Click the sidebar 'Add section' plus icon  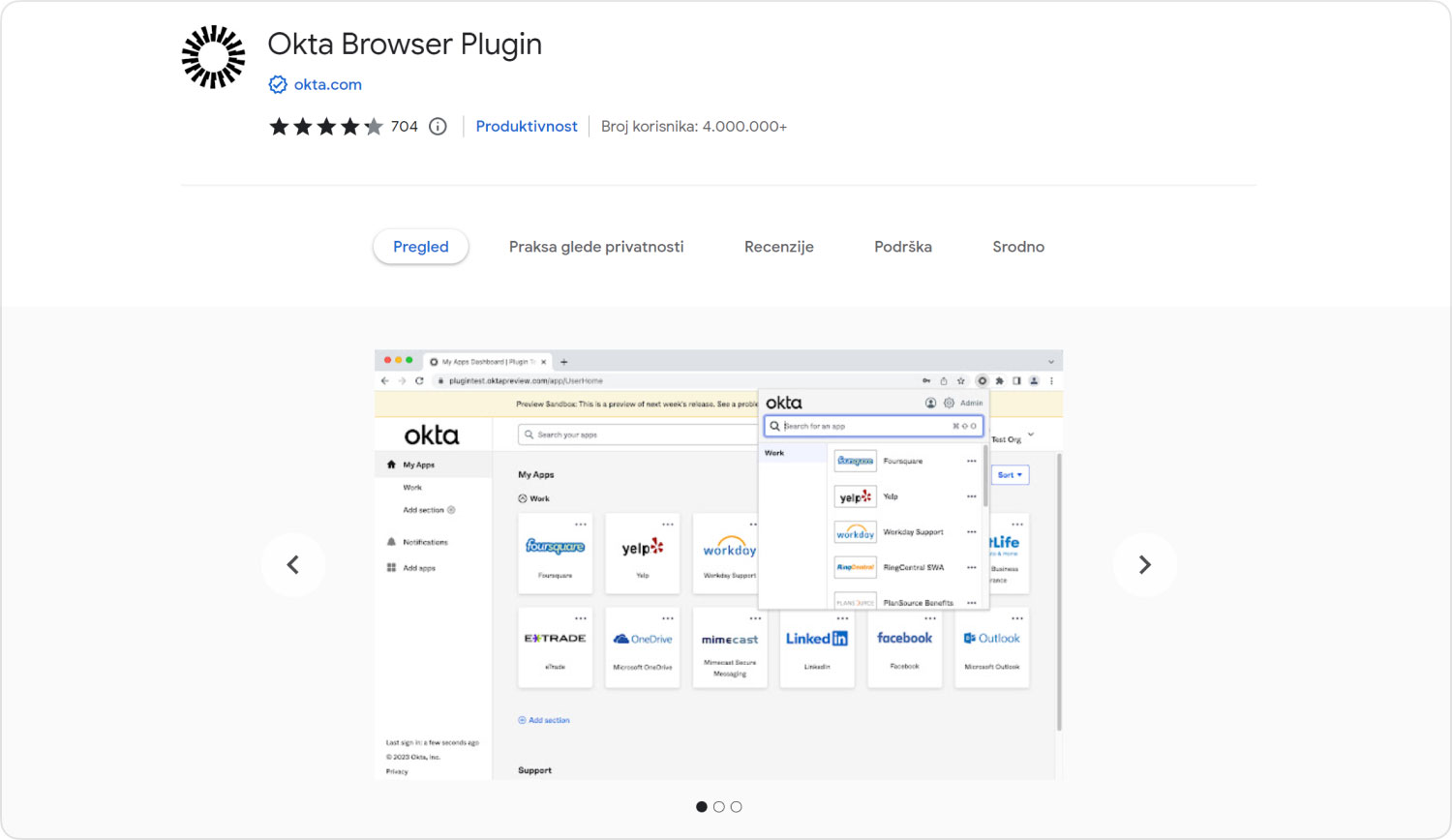tap(451, 510)
